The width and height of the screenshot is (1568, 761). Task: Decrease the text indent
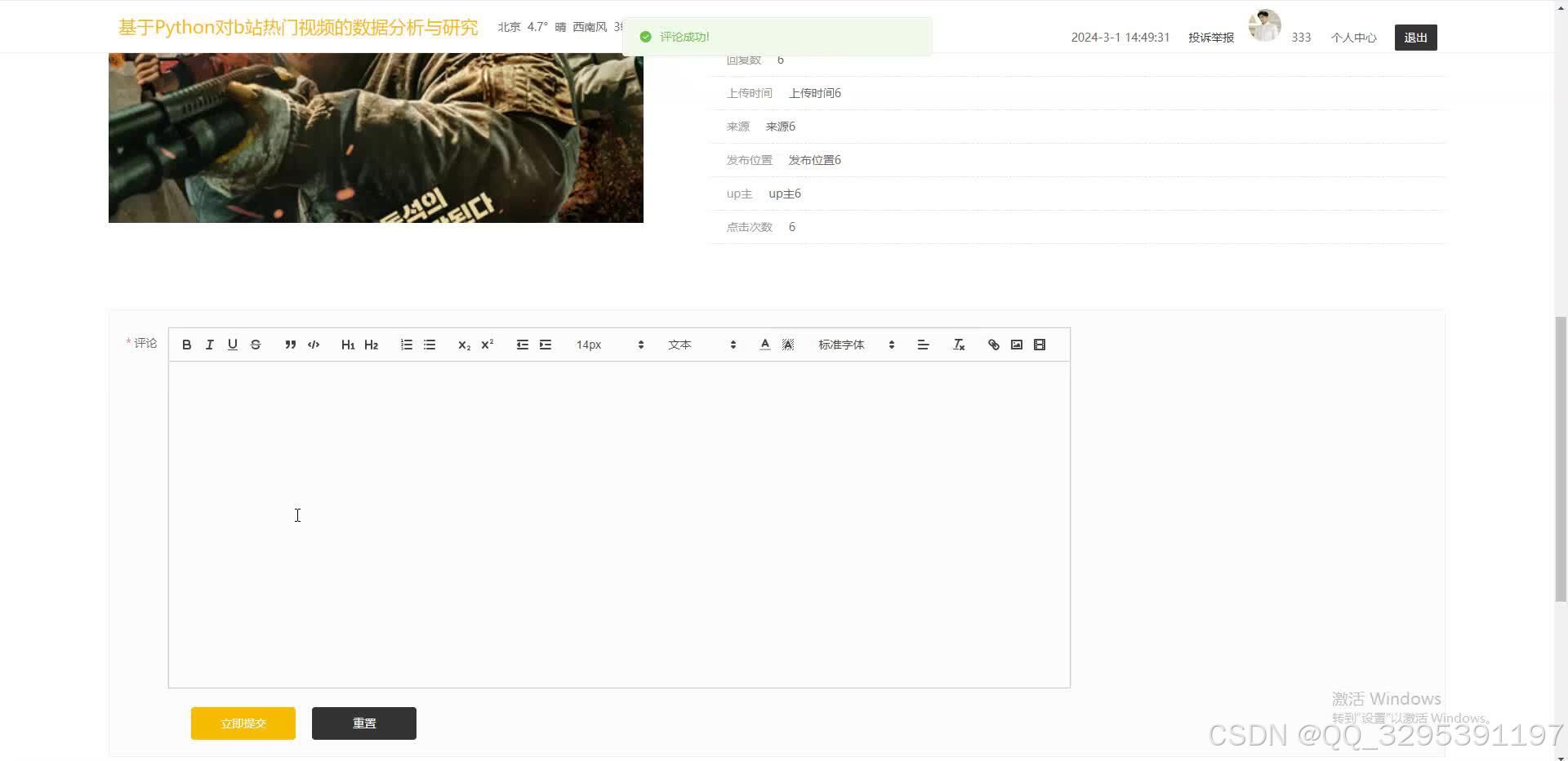pyautogui.click(x=522, y=345)
